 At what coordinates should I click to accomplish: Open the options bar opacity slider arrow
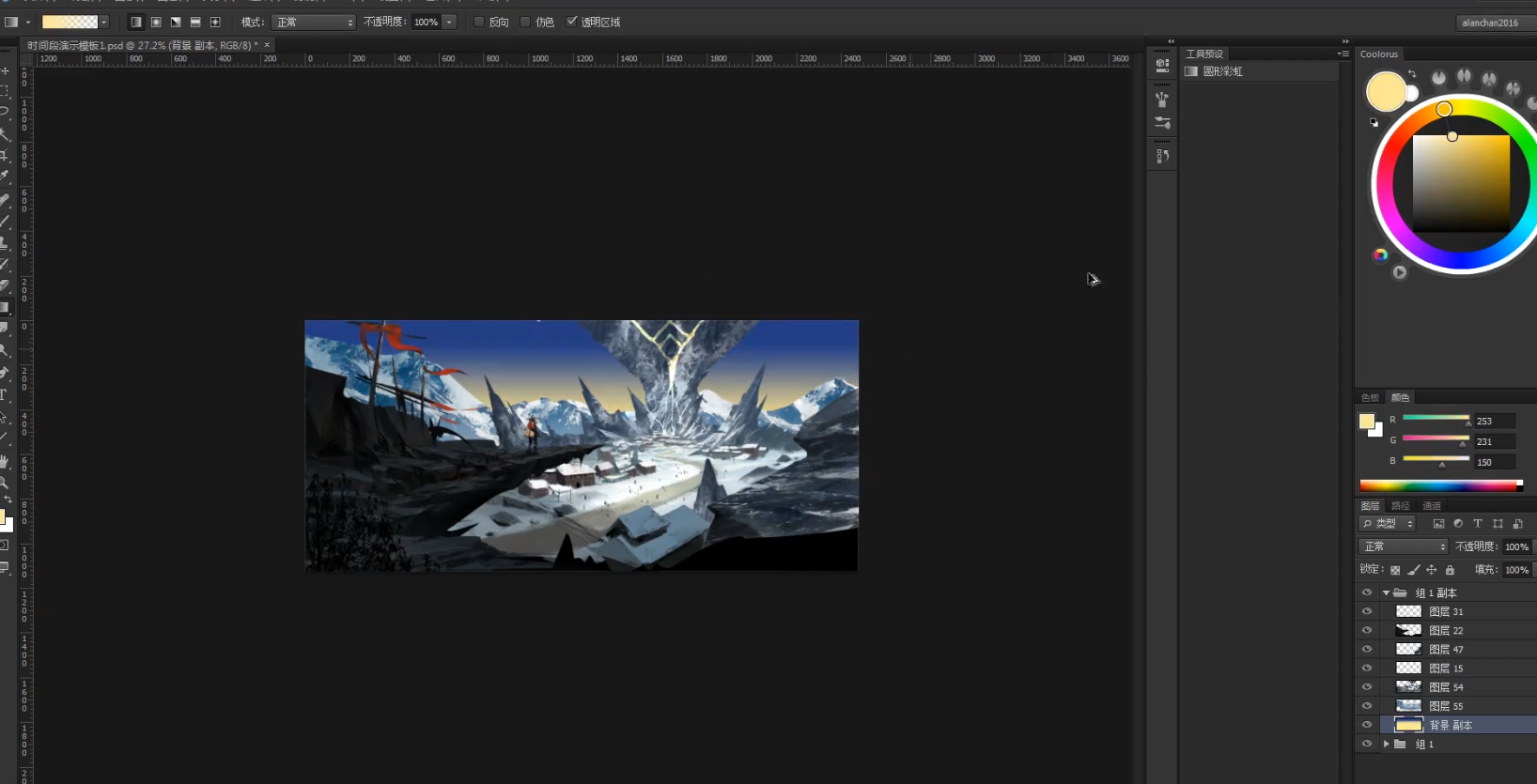[449, 22]
